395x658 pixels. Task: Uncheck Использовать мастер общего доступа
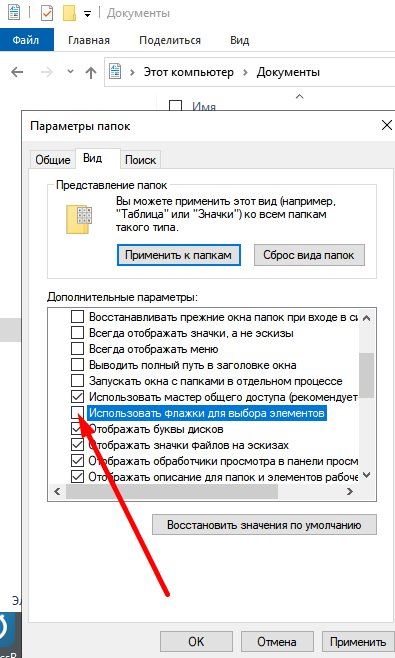77,397
